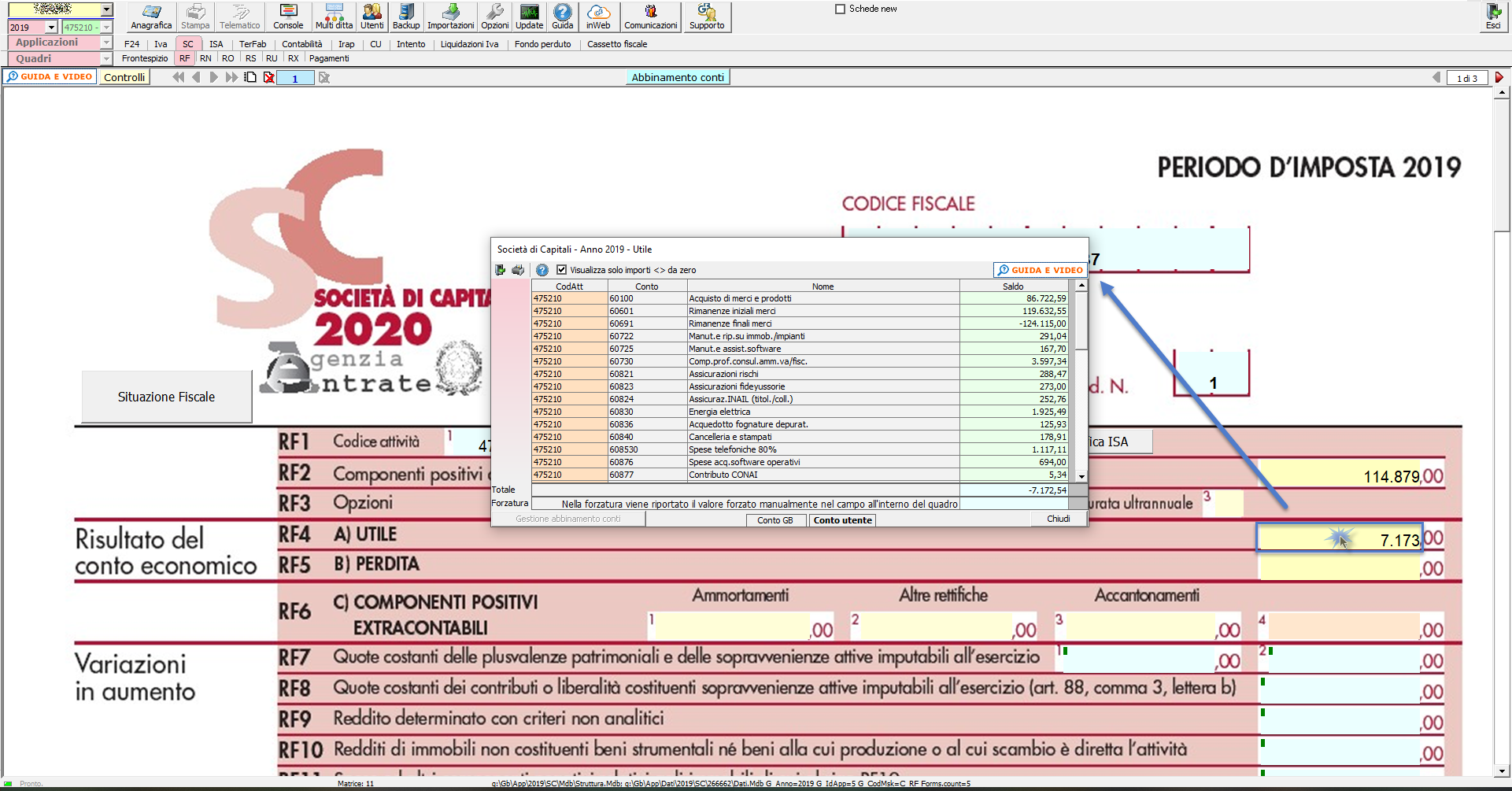
Task: Go to previous record arrow
Action: 197,77
